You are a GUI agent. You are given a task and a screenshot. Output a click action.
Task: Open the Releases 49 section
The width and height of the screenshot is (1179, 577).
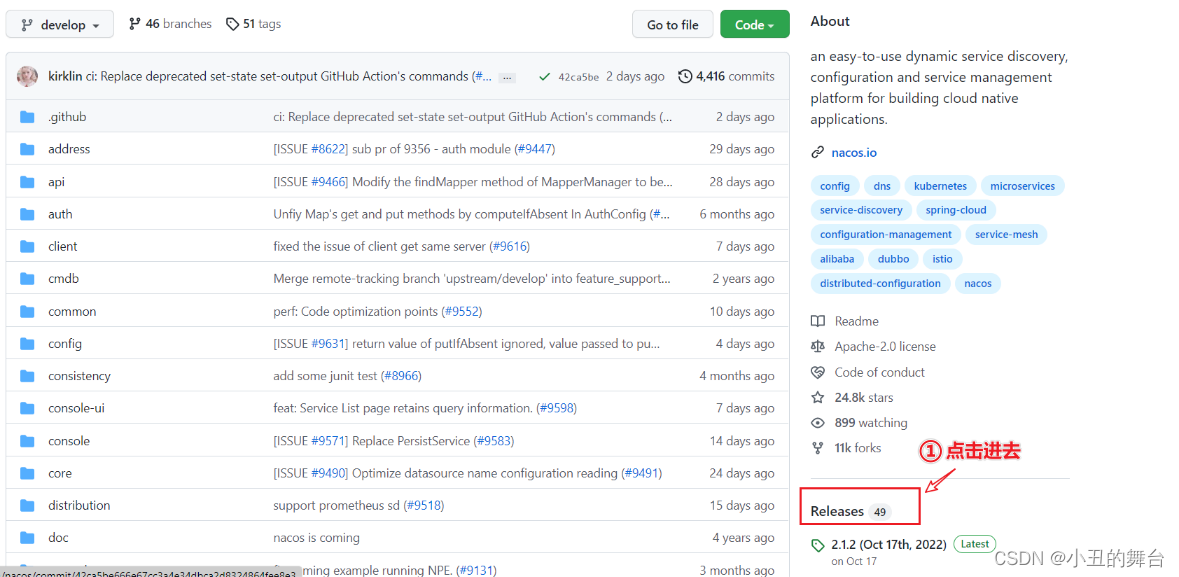point(849,511)
